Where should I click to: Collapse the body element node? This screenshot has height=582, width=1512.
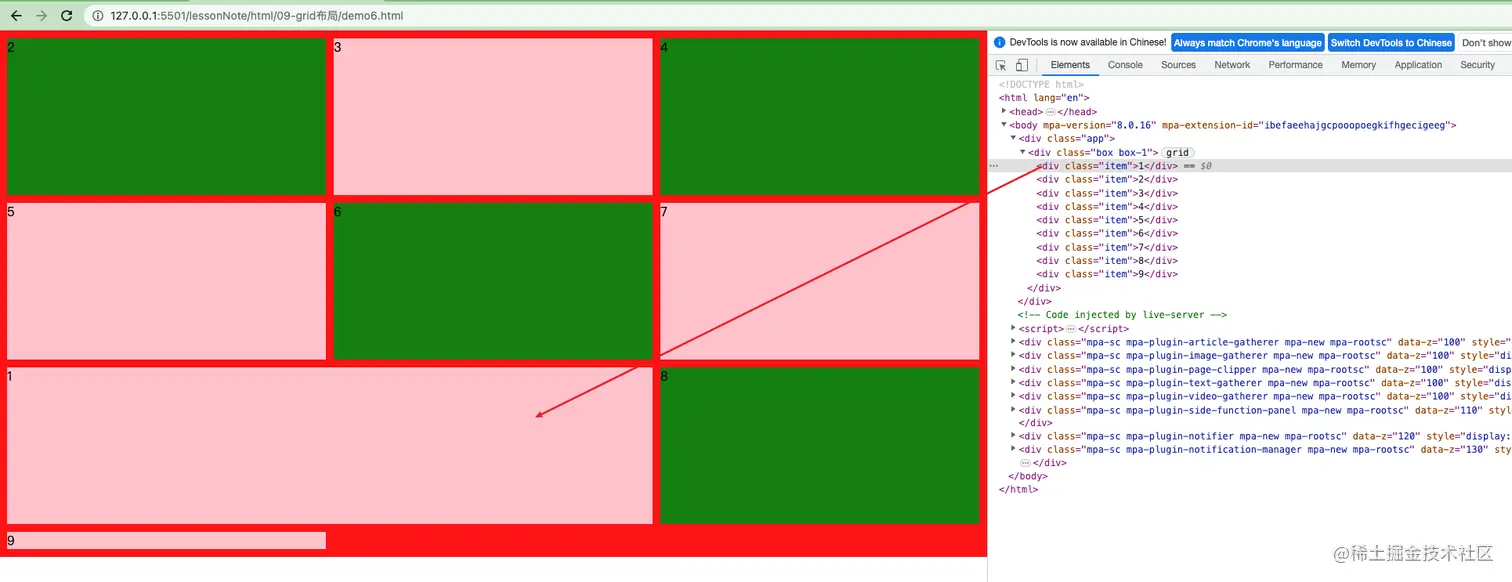1004,125
